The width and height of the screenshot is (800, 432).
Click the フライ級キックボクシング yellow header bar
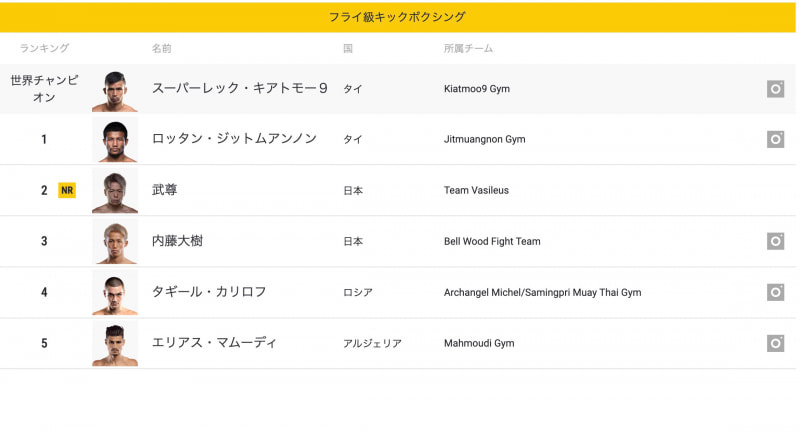pos(398,17)
